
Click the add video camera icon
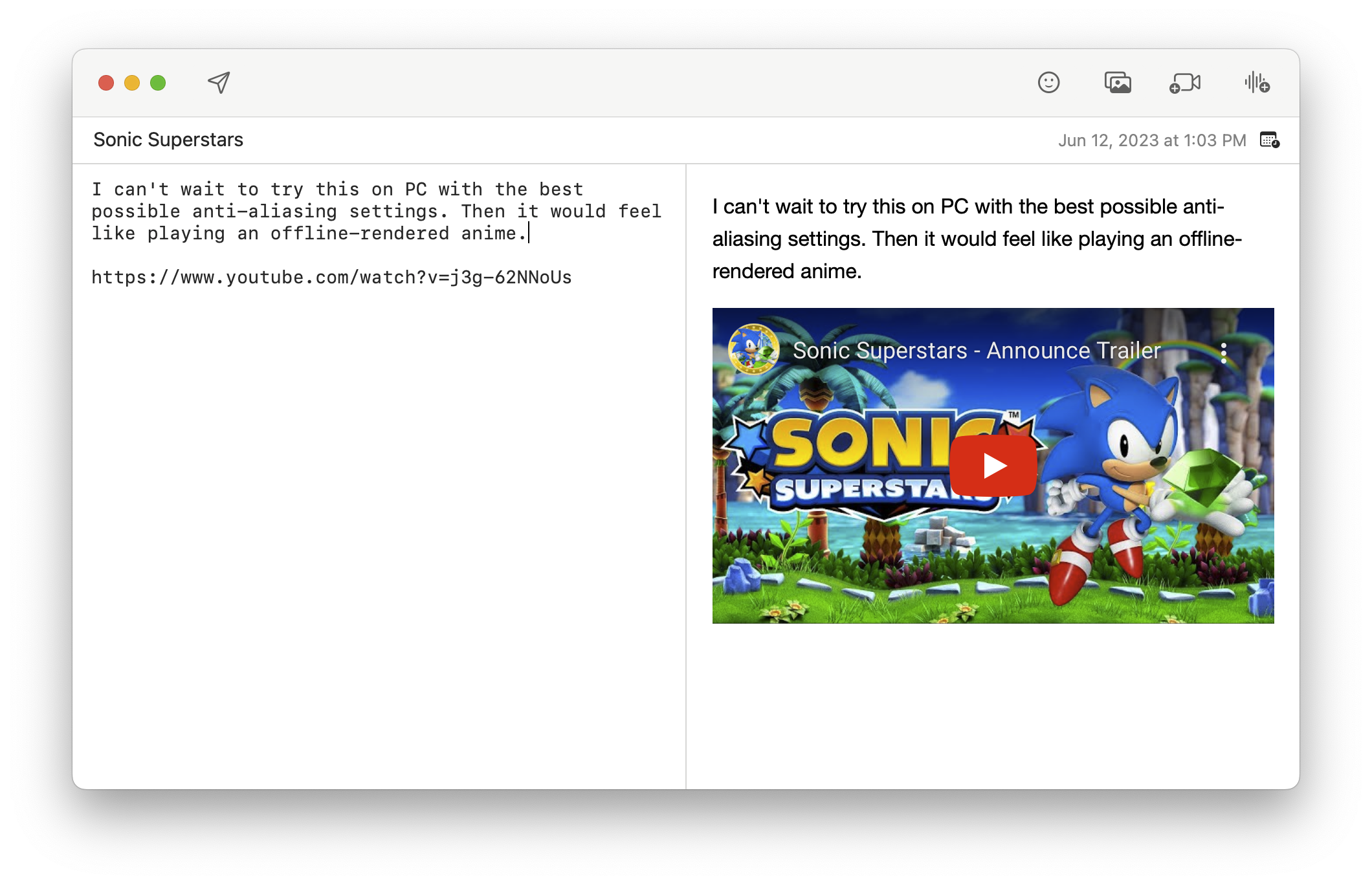click(1185, 83)
